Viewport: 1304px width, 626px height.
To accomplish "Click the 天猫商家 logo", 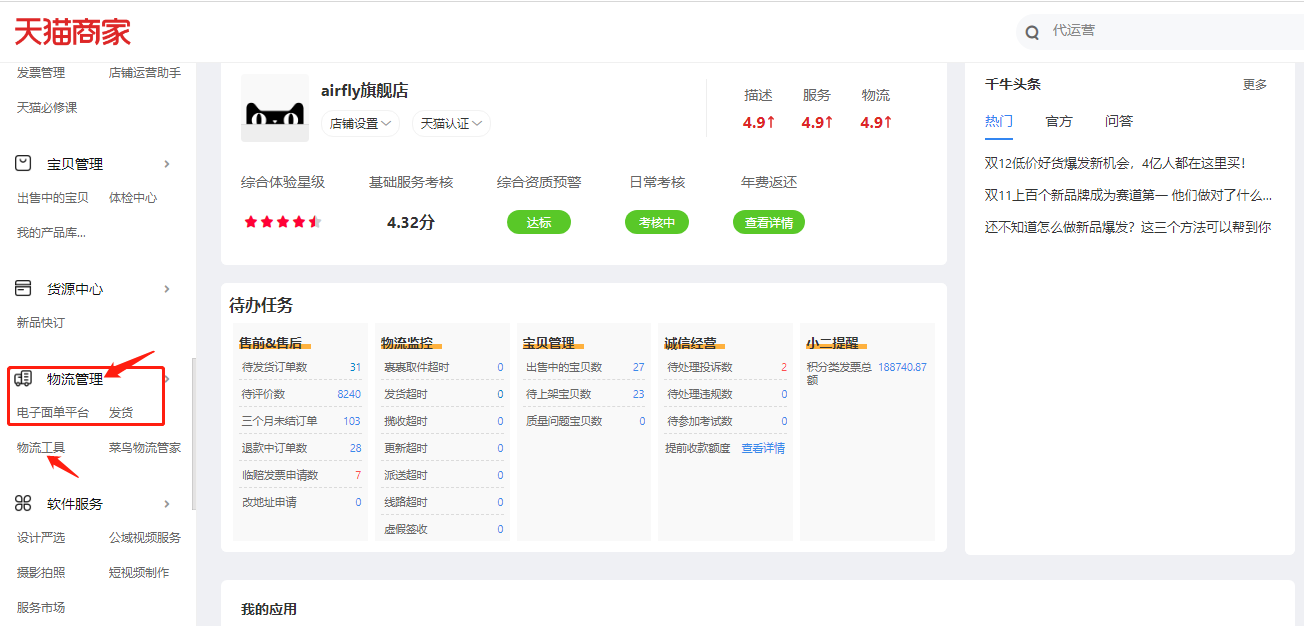I will [72, 32].
